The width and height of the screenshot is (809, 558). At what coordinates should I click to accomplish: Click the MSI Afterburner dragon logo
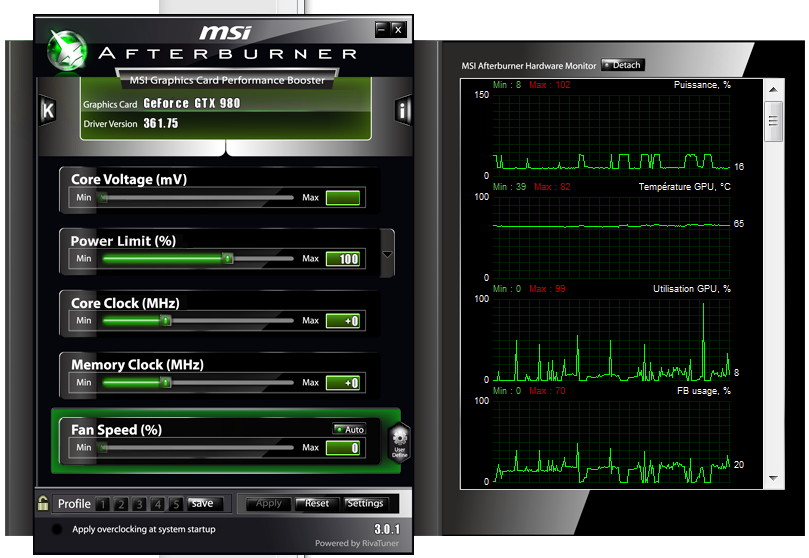(x=67, y=51)
